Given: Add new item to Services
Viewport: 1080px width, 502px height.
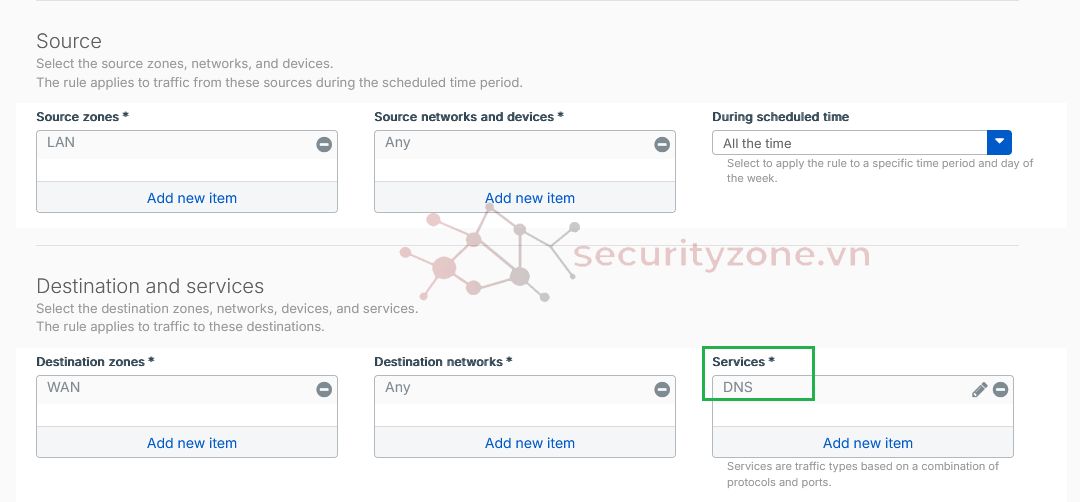Looking at the screenshot, I should (868, 443).
